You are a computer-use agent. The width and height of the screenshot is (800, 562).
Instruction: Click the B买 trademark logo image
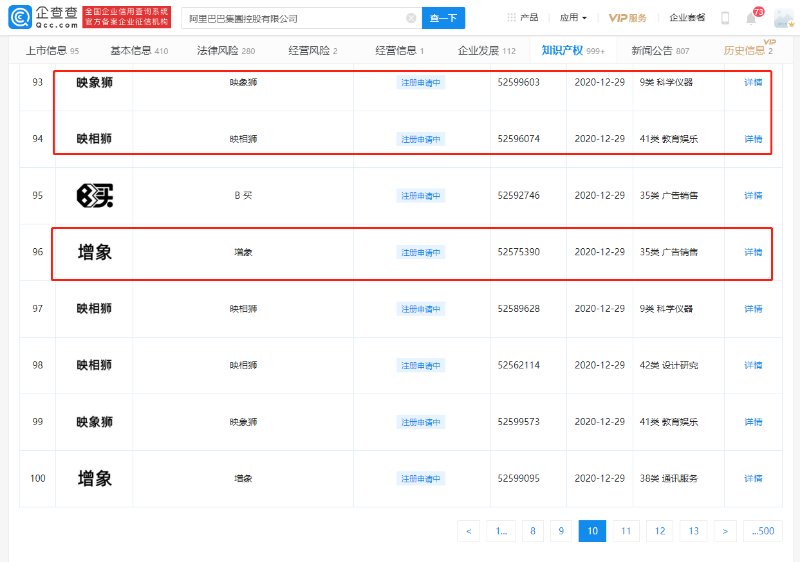(x=95, y=196)
